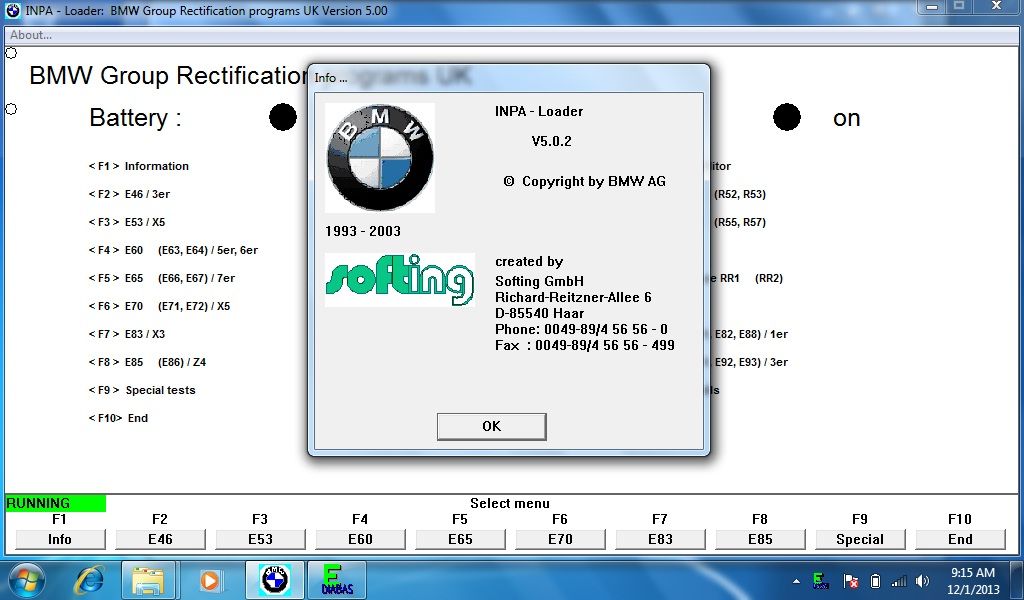
Task: Click '< F5 > E65' menu line
Action: click(161, 278)
